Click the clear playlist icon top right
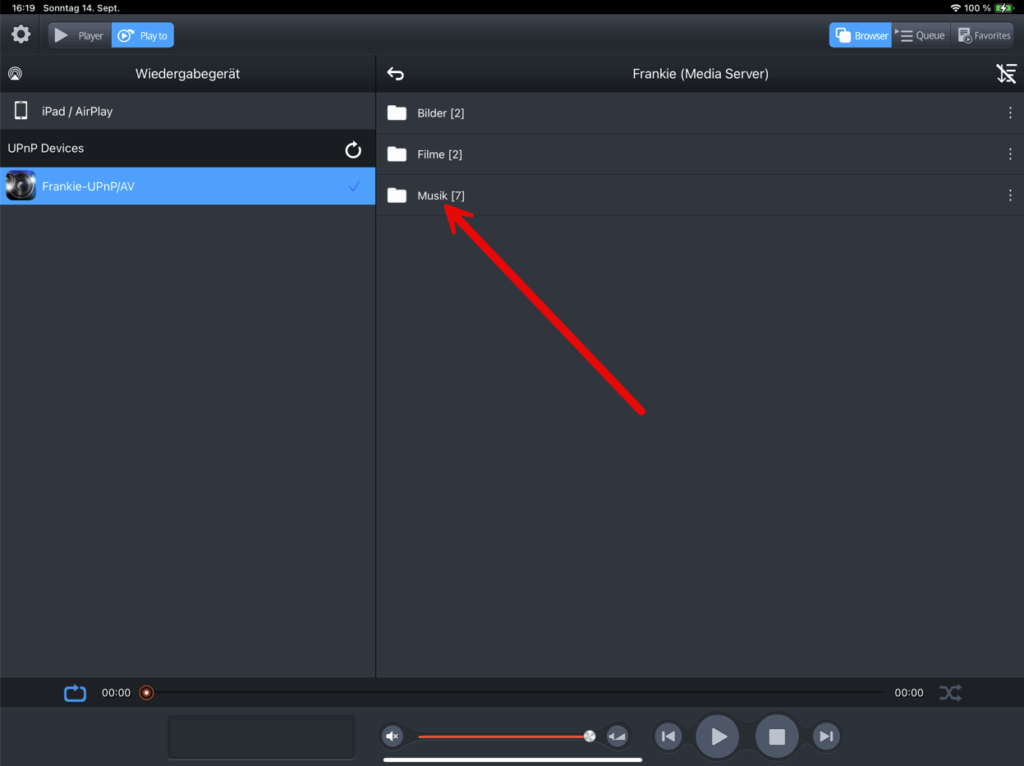The width and height of the screenshot is (1024, 766). [x=1006, y=74]
